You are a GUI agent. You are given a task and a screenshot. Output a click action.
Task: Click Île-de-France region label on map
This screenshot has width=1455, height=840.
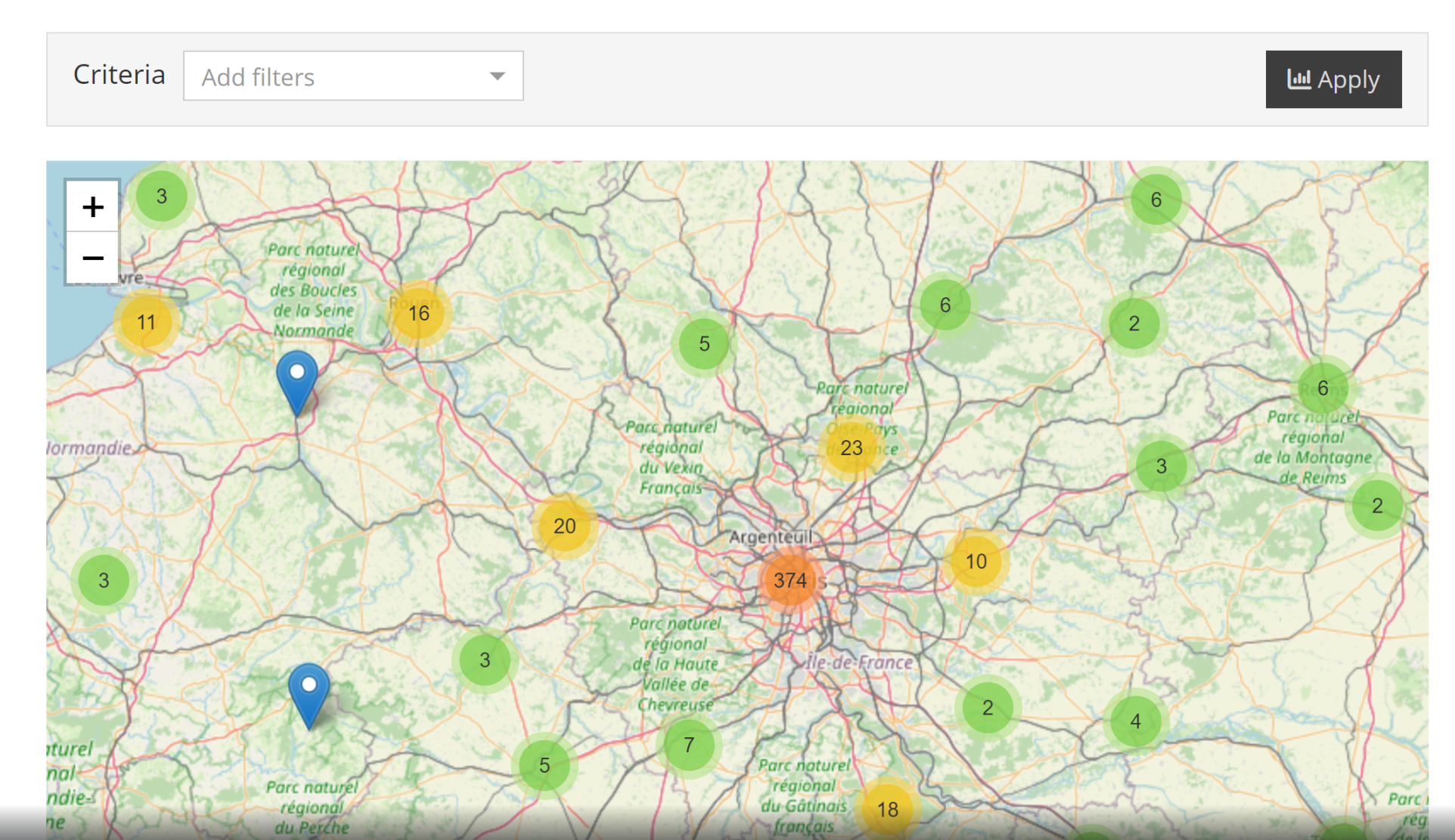pos(860,662)
